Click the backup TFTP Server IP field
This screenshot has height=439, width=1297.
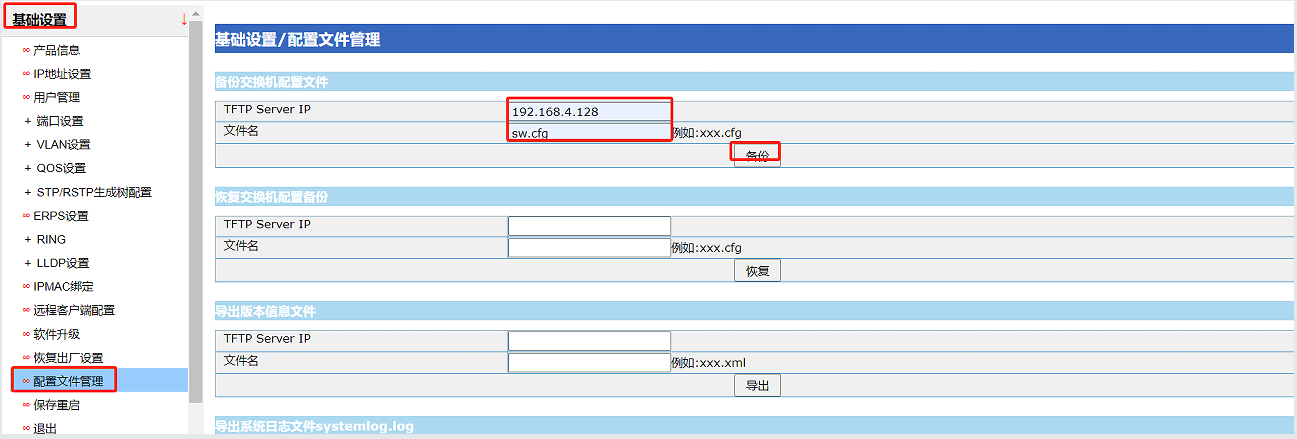coord(589,112)
